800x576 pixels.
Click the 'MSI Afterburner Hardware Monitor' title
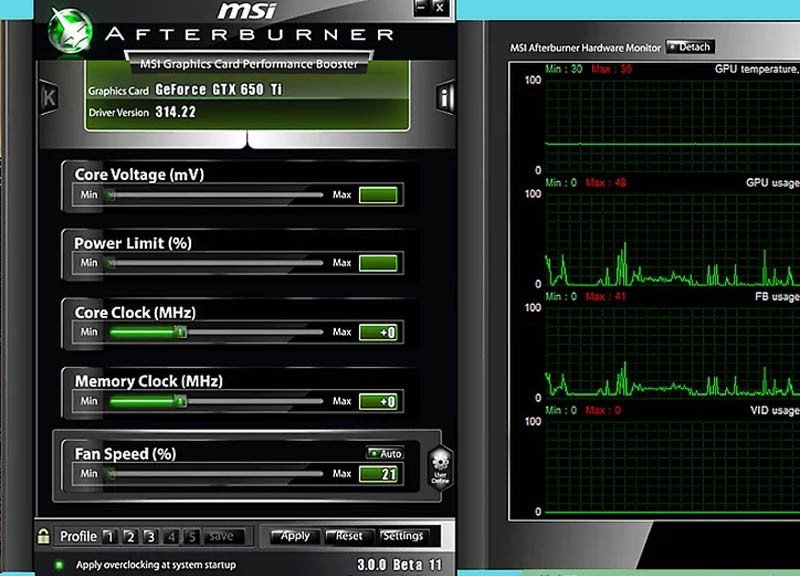click(585, 48)
